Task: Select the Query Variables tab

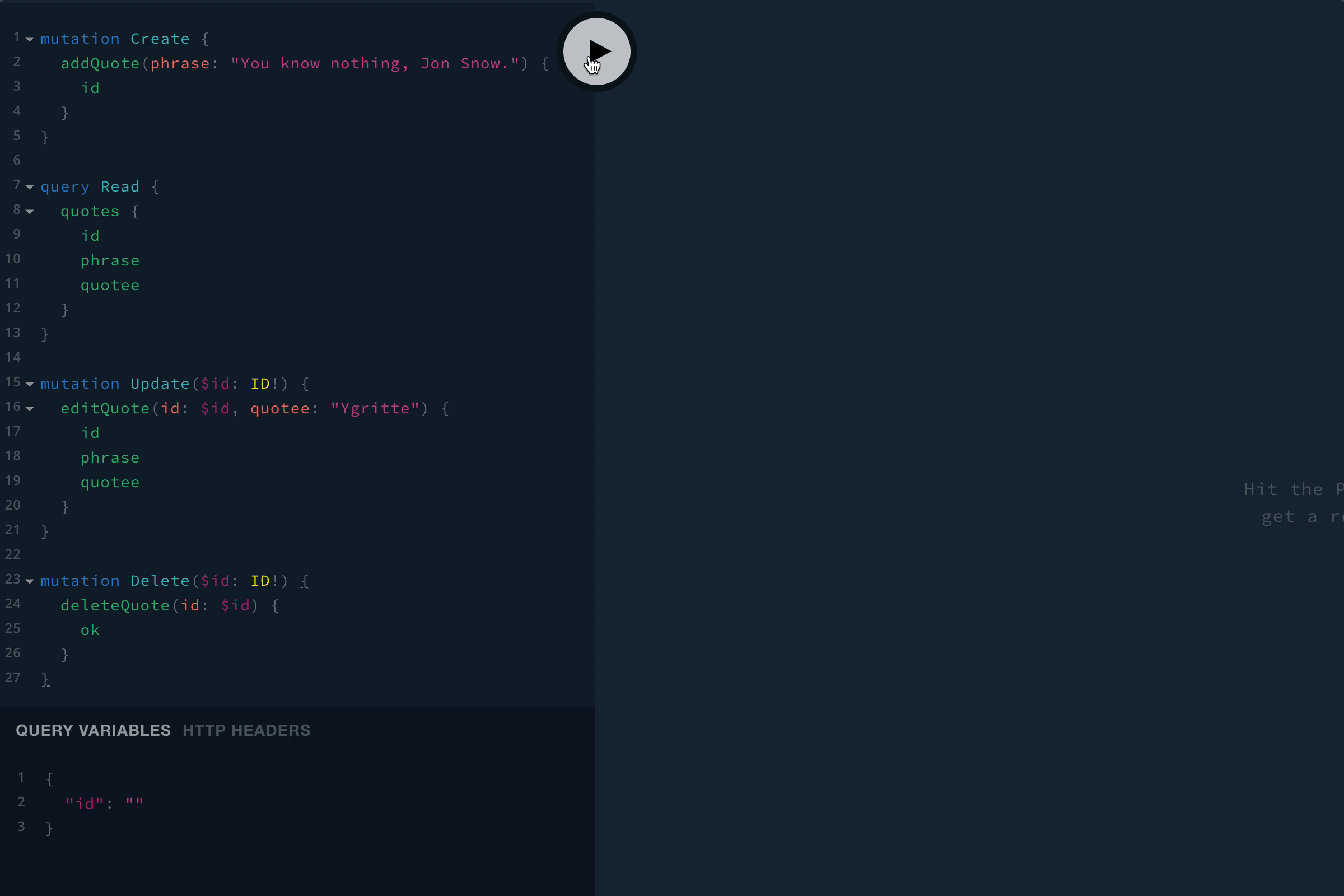Action: (x=93, y=730)
